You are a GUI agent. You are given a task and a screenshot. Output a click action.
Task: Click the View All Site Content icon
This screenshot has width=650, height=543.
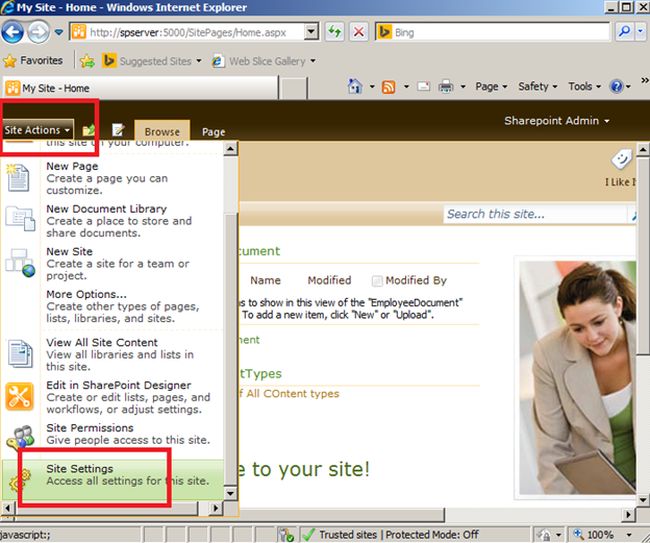20,354
